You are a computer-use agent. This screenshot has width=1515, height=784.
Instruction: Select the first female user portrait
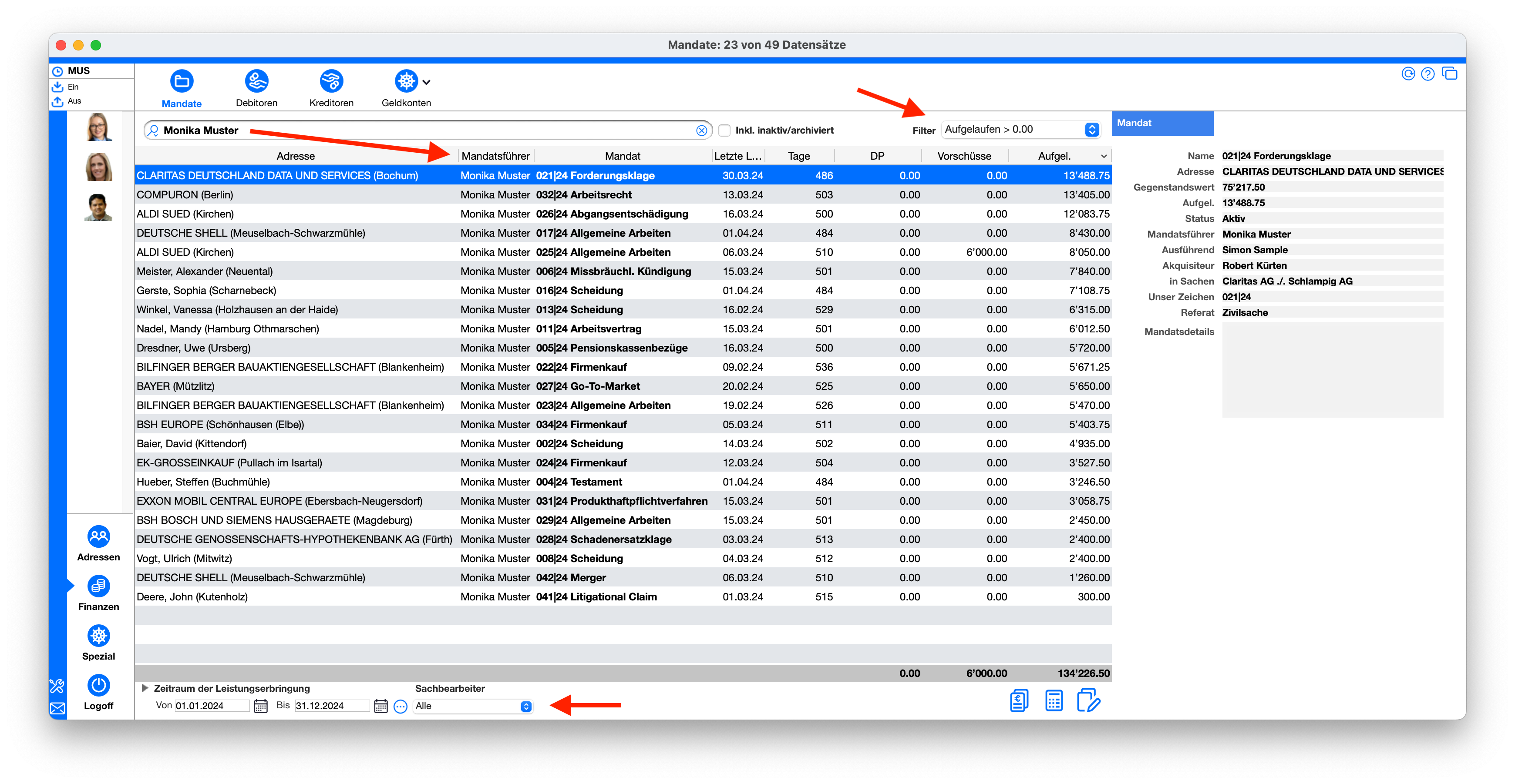point(98,127)
